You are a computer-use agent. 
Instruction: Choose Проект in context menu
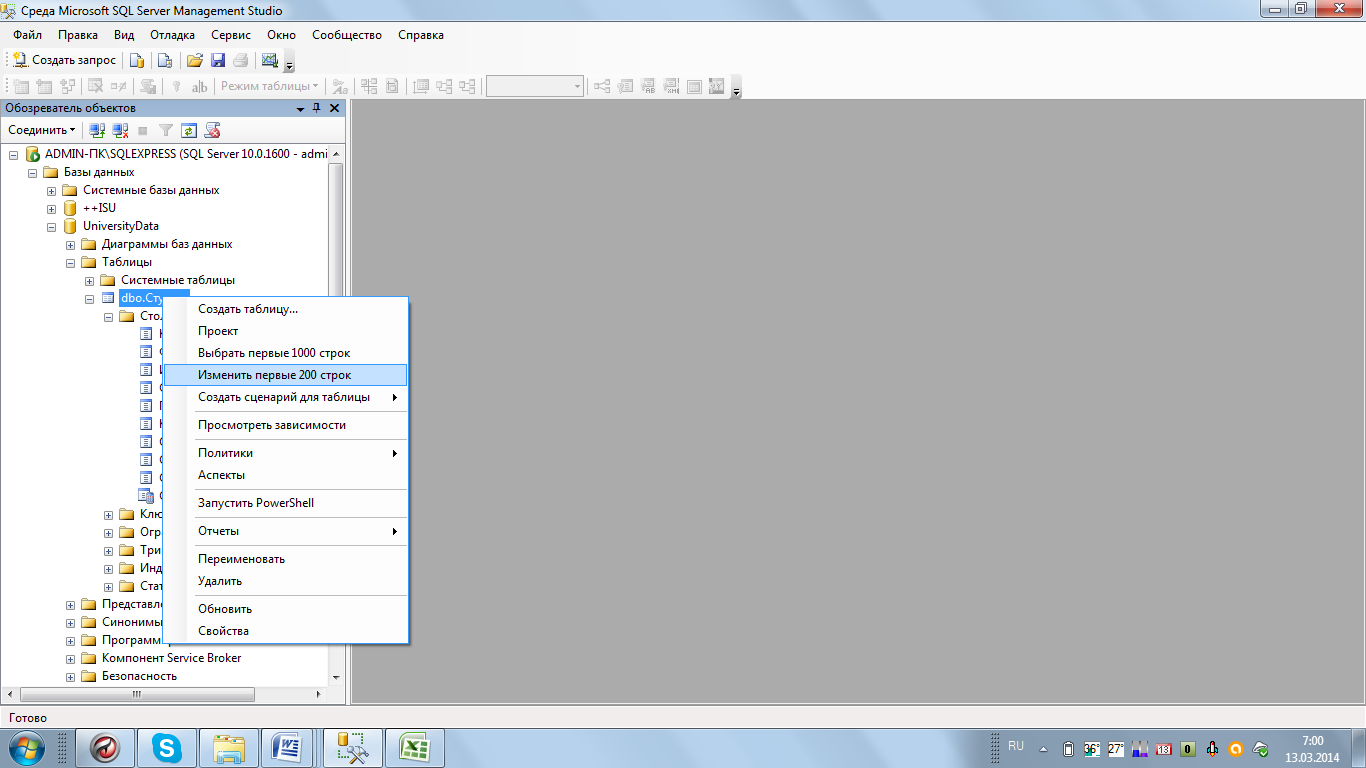pyautogui.click(x=285, y=331)
